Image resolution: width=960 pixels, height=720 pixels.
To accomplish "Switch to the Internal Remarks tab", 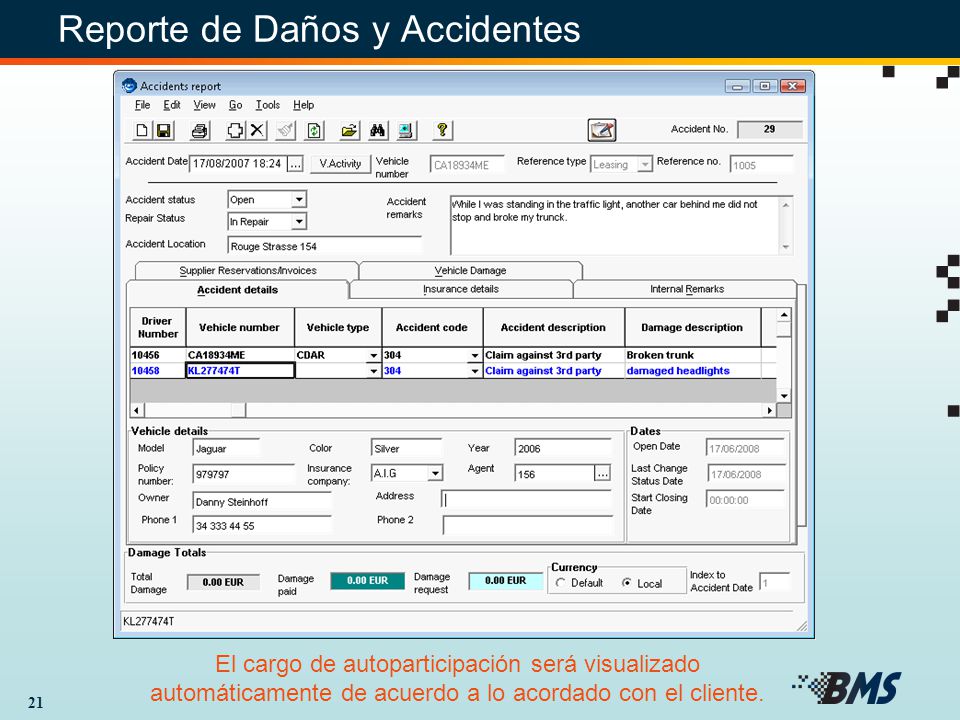I will click(x=686, y=289).
